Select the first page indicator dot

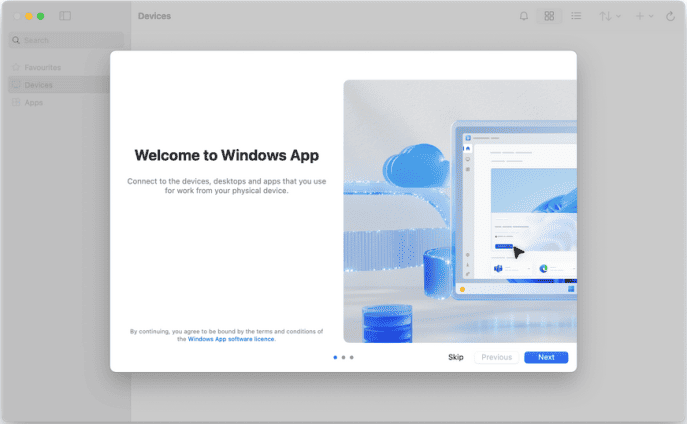(334, 357)
